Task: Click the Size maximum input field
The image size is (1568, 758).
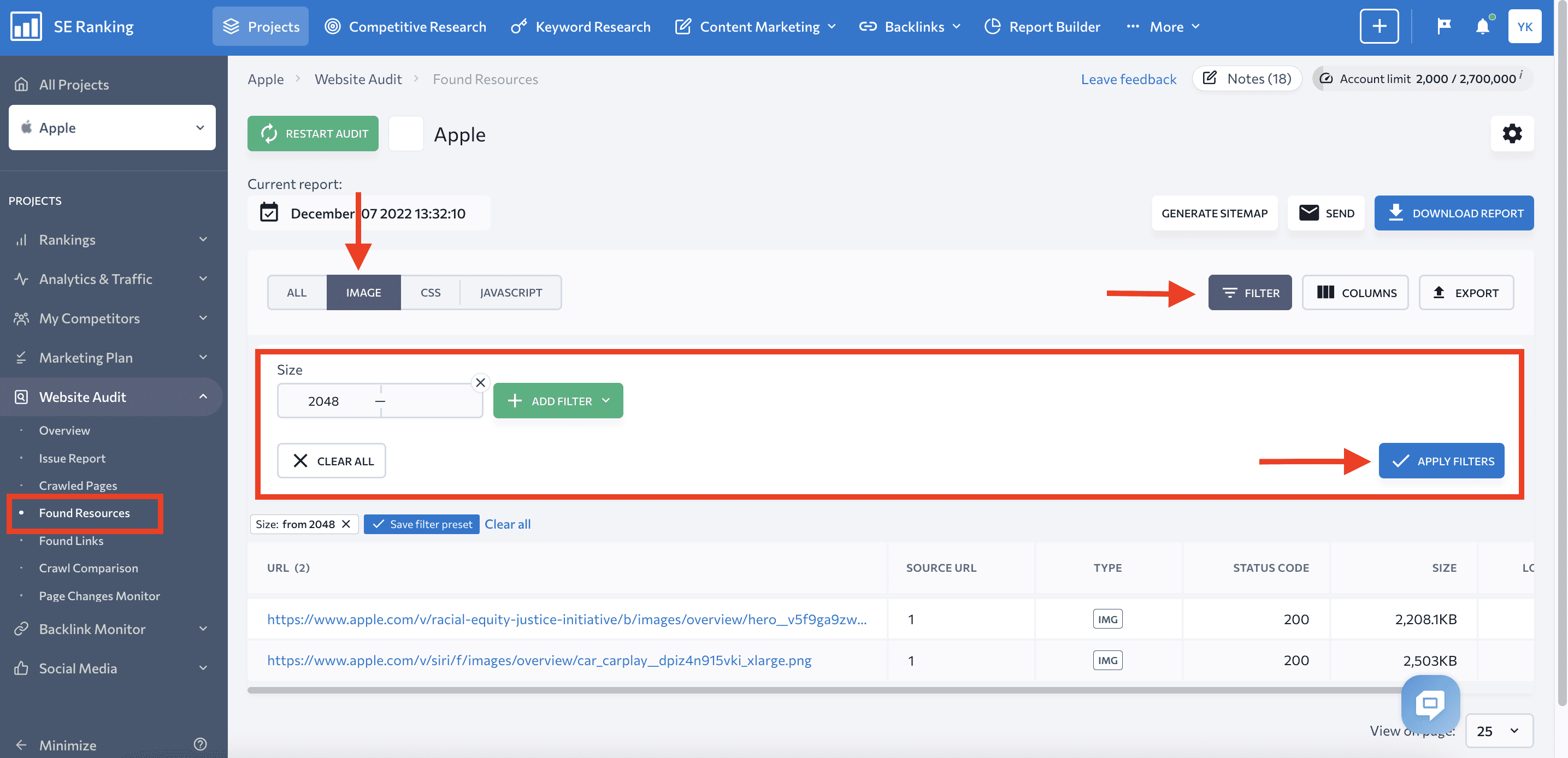Action: (x=432, y=400)
